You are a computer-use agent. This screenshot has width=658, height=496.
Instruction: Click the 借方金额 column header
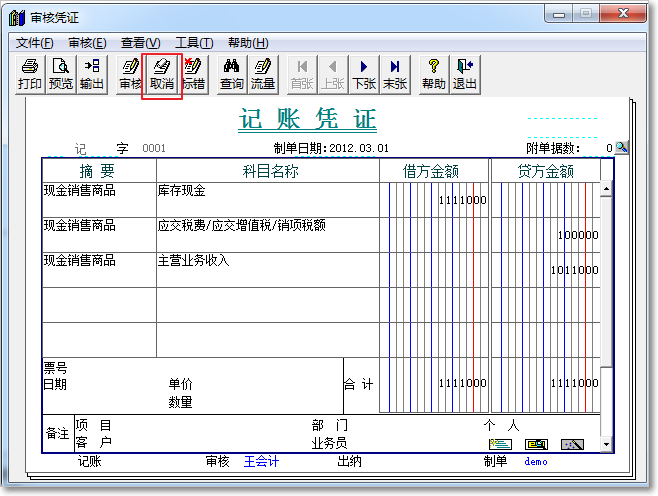point(434,171)
